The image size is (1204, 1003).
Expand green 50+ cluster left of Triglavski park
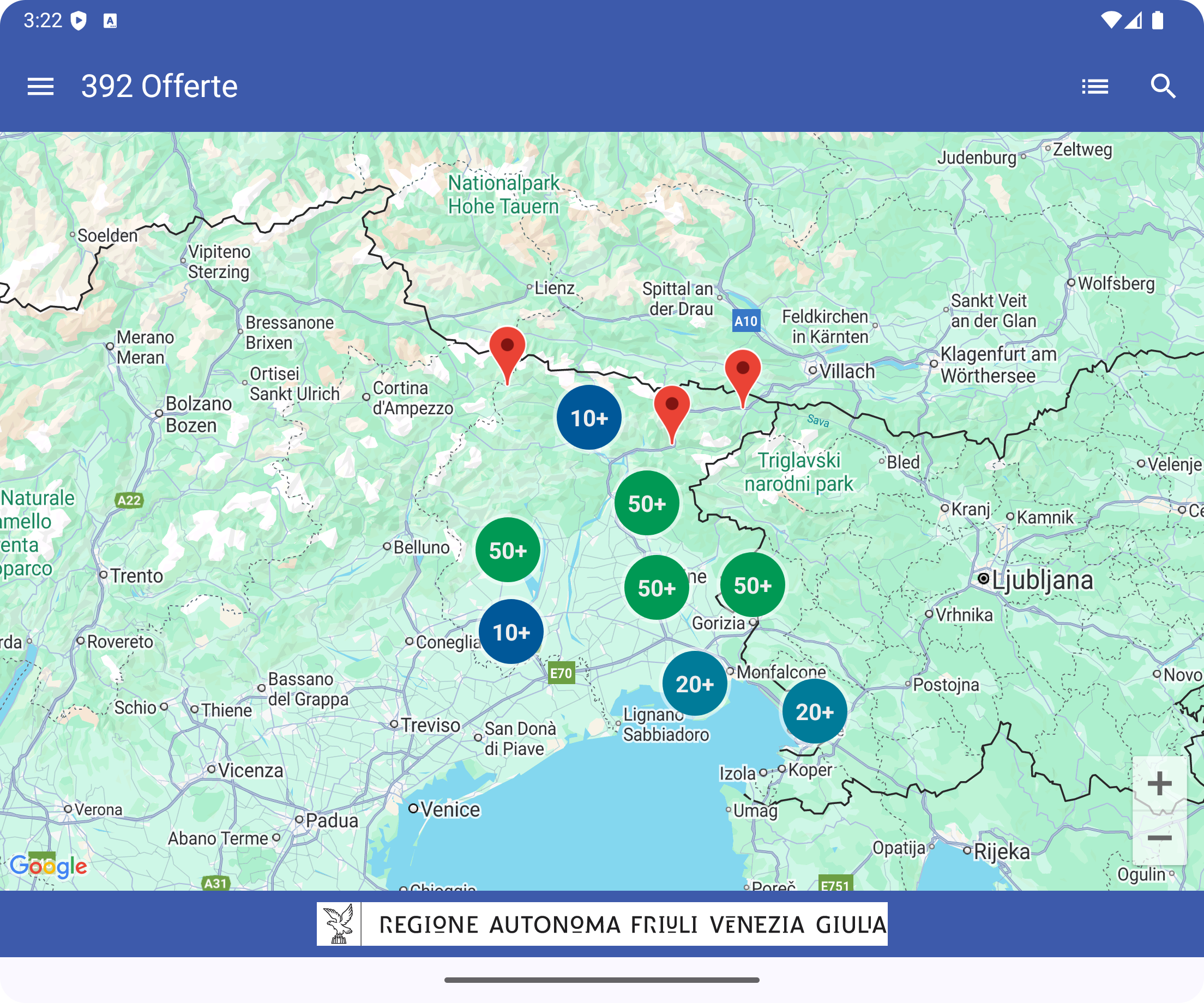pos(647,503)
